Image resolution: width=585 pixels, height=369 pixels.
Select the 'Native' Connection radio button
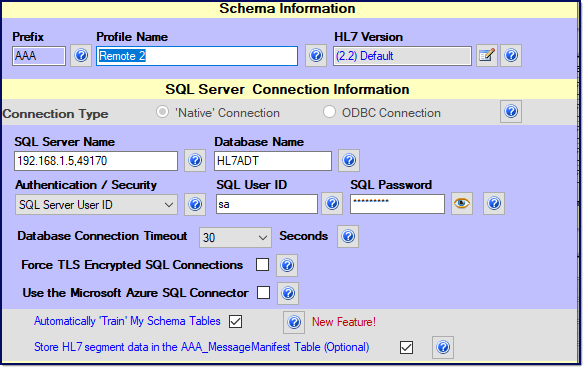[162, 112]
